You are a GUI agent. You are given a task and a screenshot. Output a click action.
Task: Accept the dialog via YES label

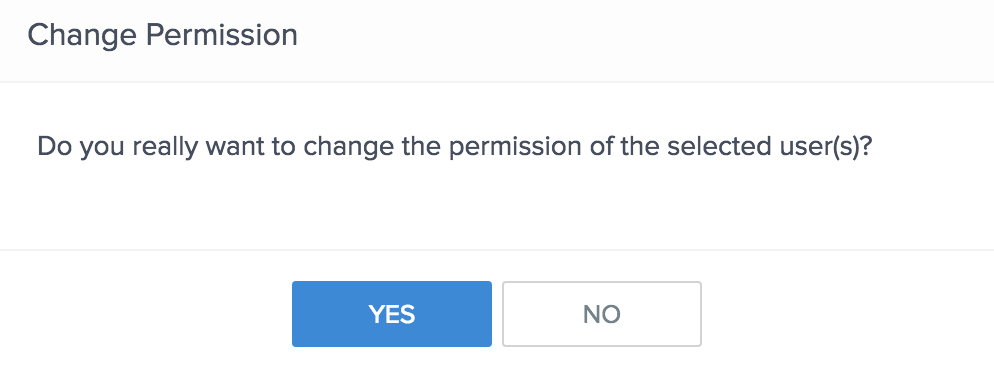(392, 314)
